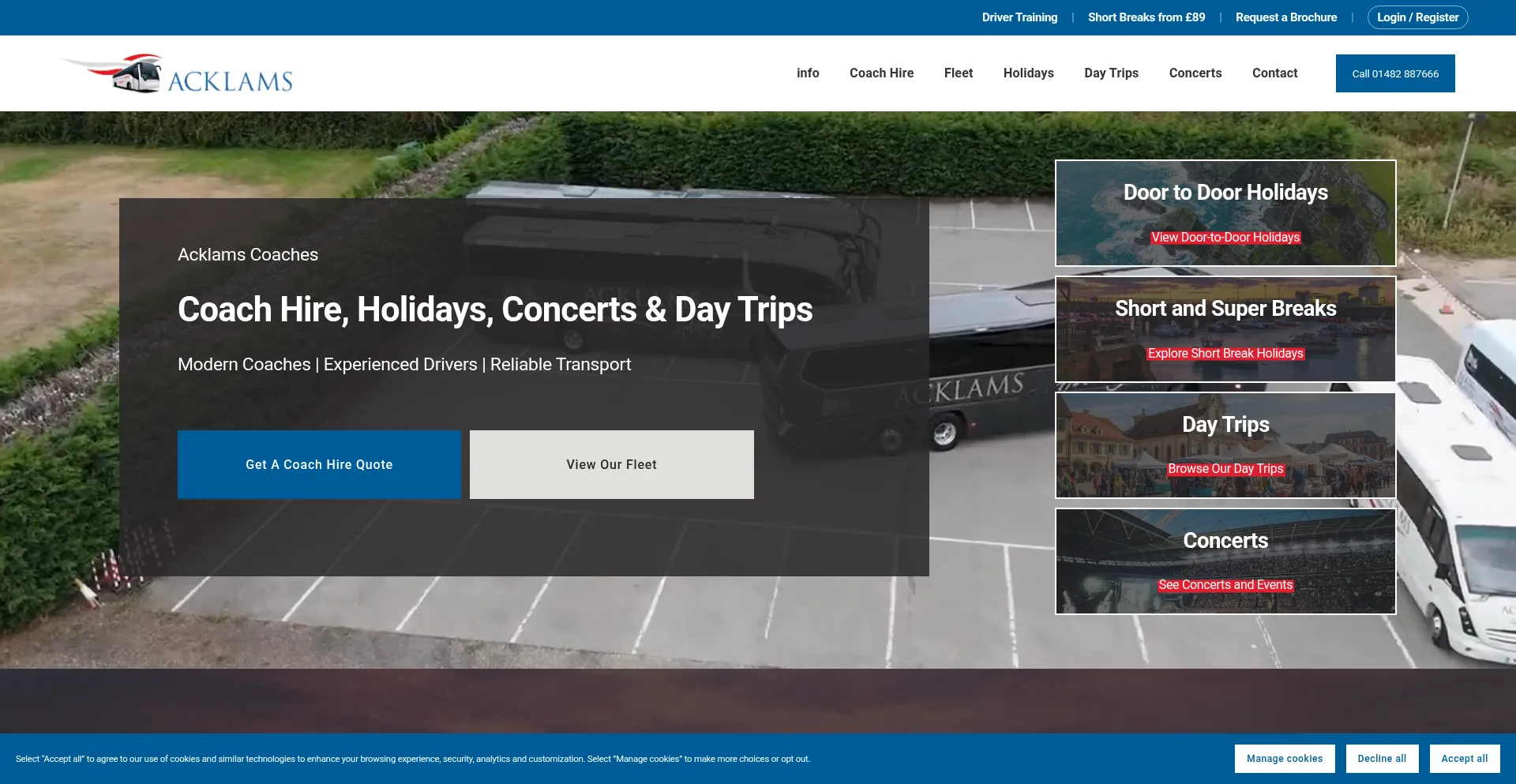The width and height of the screenshot is (1516, 784).
Task: Click the Login / Register button
Action: pos(1418,17)
